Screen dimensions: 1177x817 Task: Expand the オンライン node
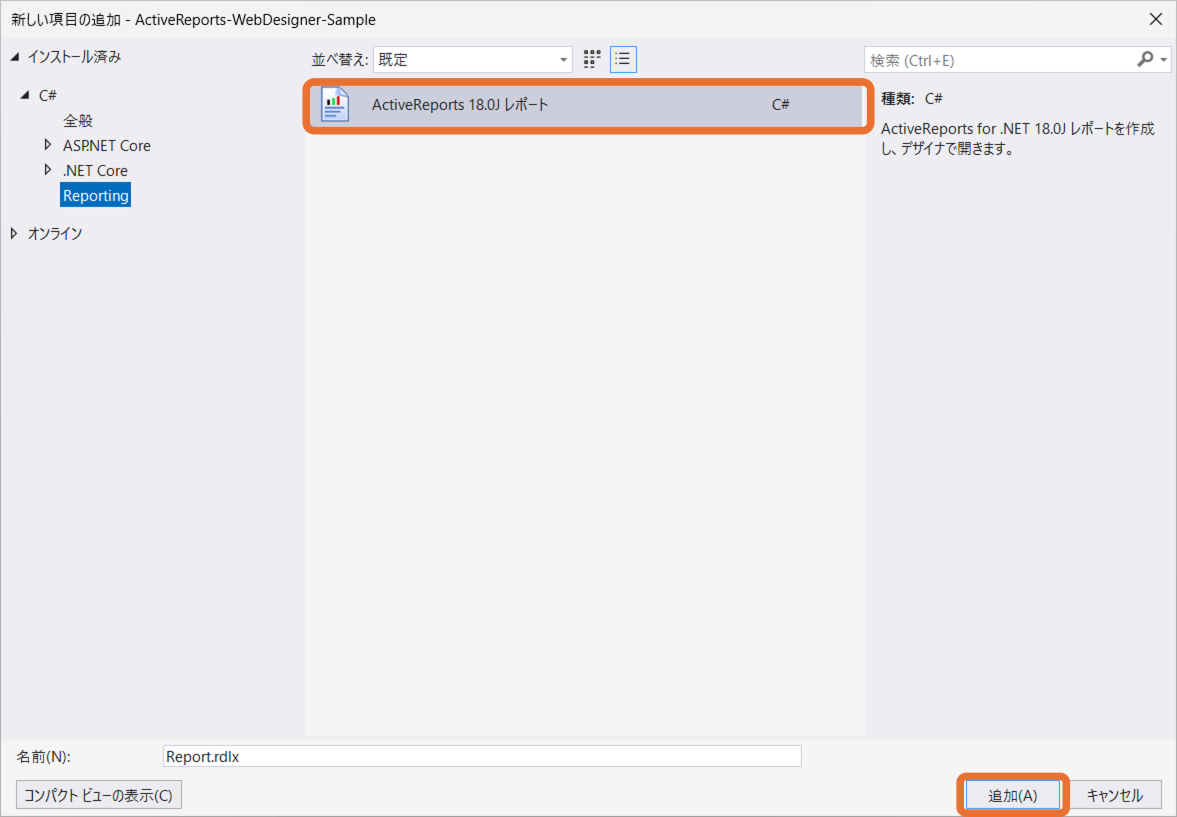tap(14, 234)
